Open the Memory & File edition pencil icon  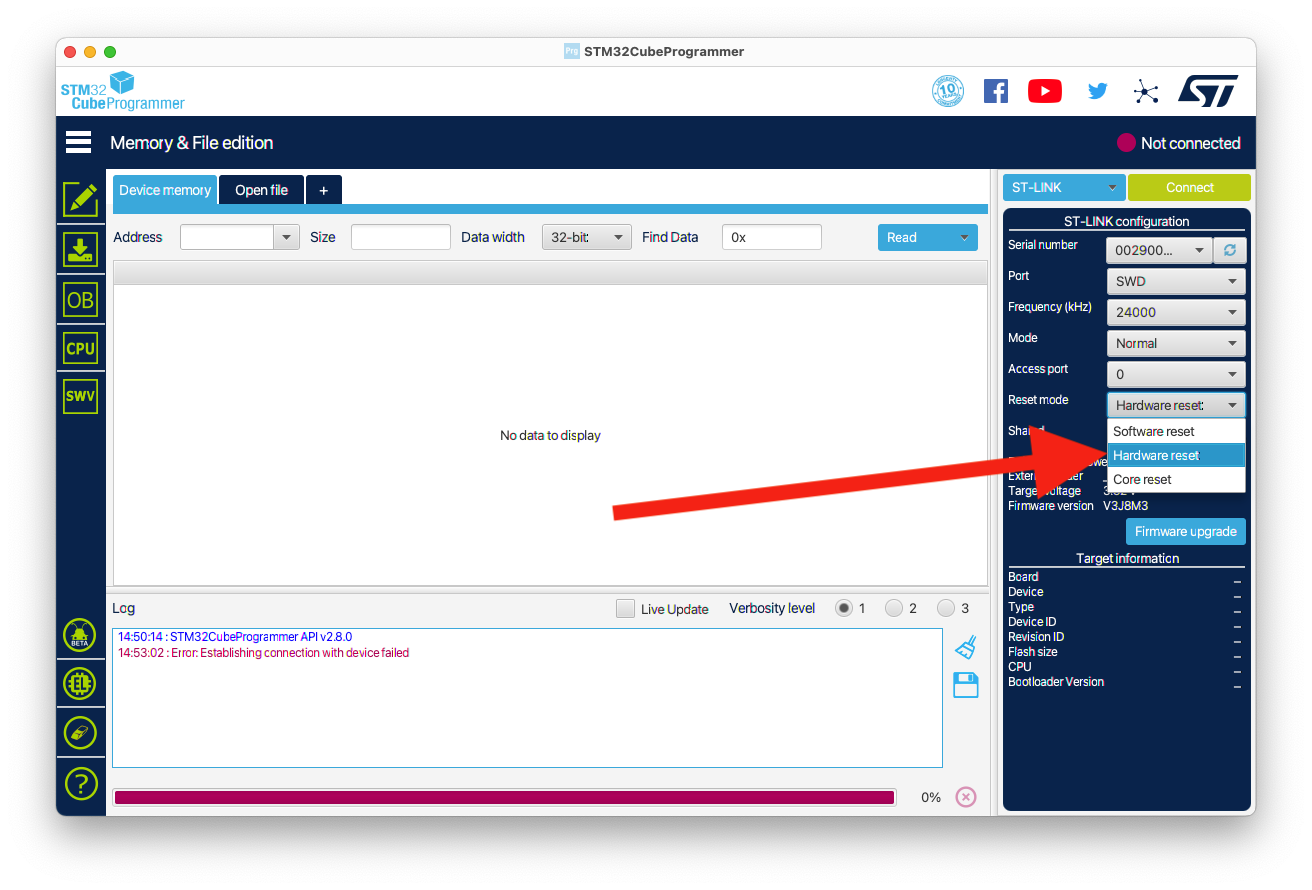(x=80, y=200)
